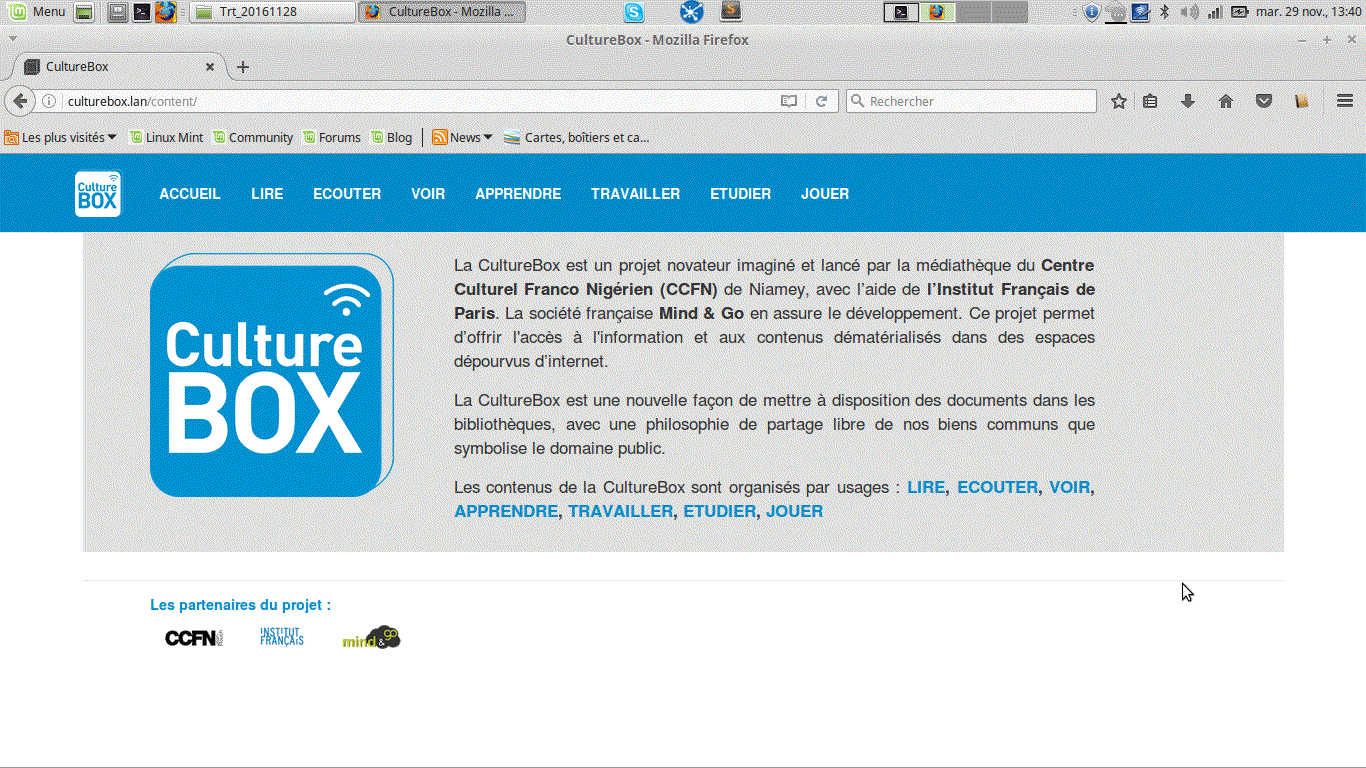1366x768 pixels.
Task: Switch to the Trt_20161128 window
Action: (x=273, y=12)
